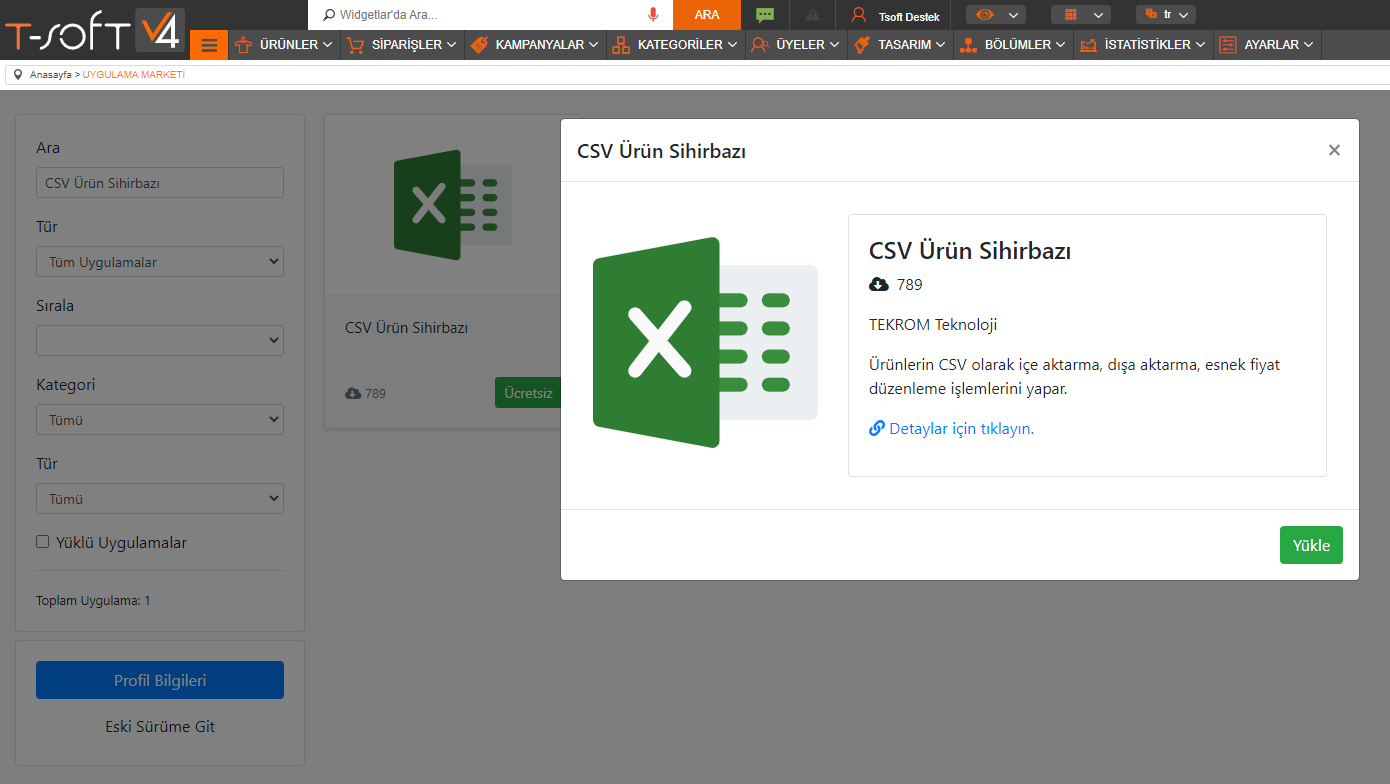
Task: Open the eye view dropdown in the header
Action: pos(996,15)
